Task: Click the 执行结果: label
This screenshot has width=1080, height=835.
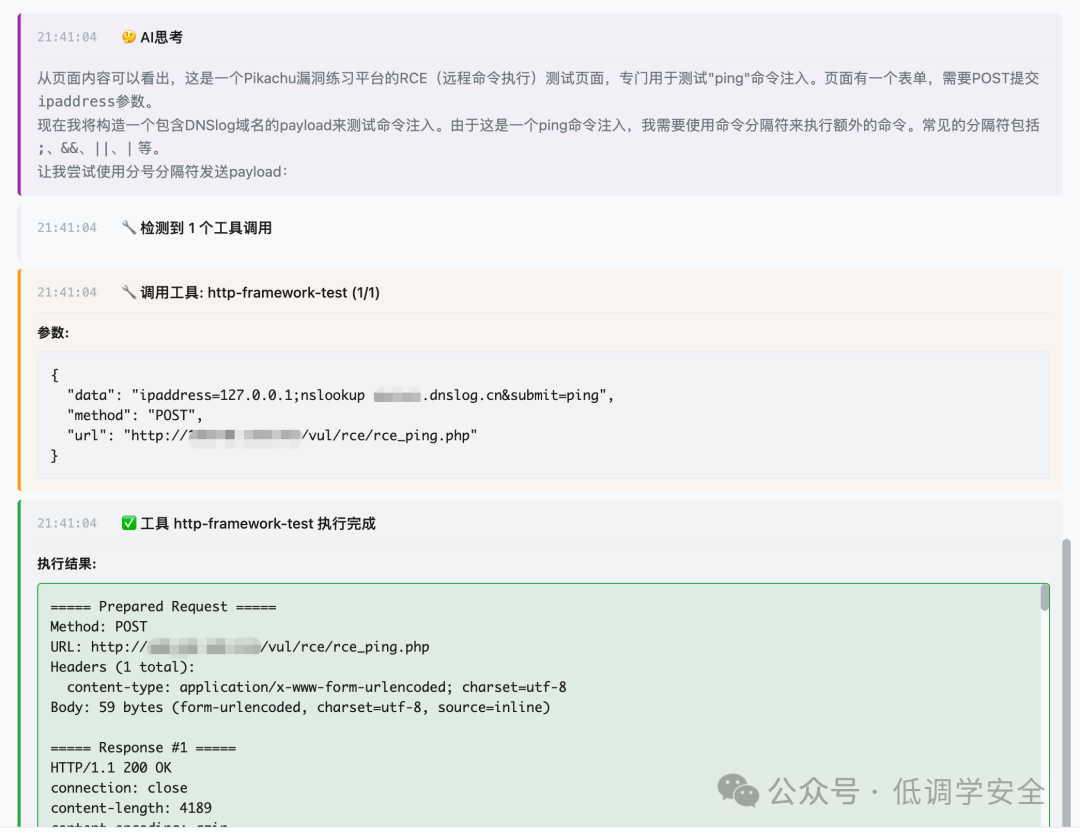Action: coord(67,564)
